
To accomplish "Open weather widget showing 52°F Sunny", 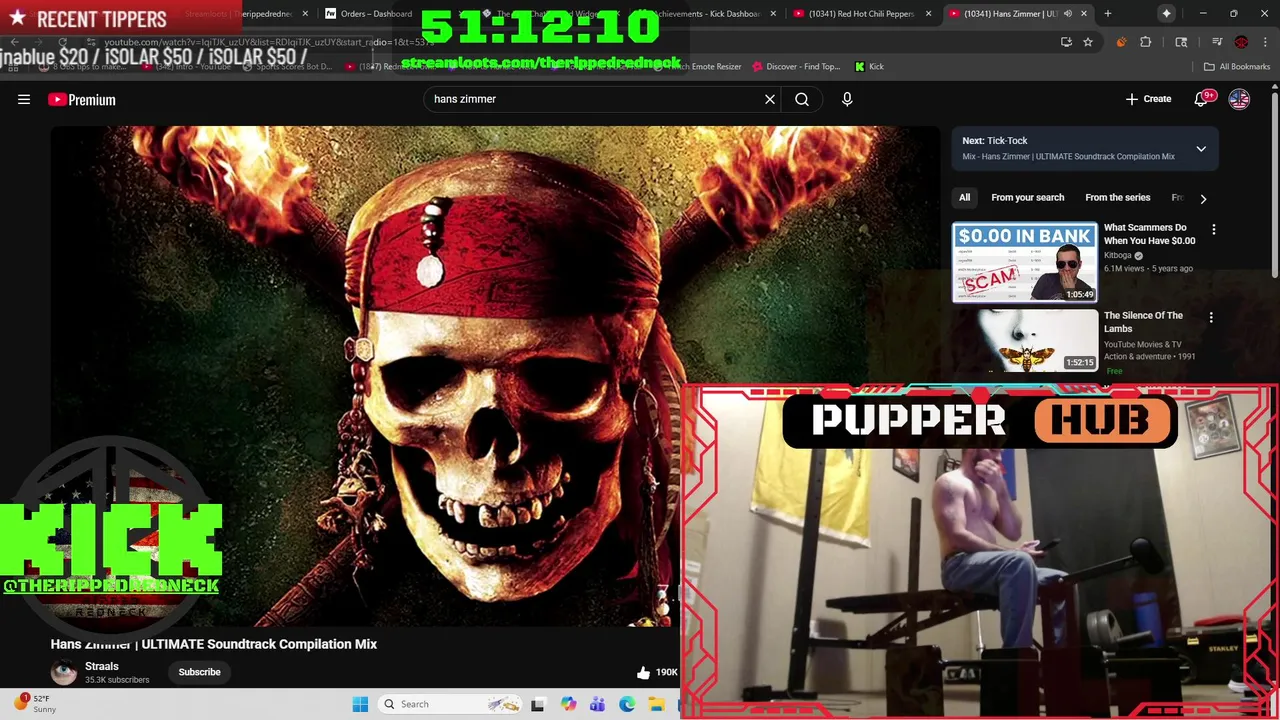I will click(35, 704).
